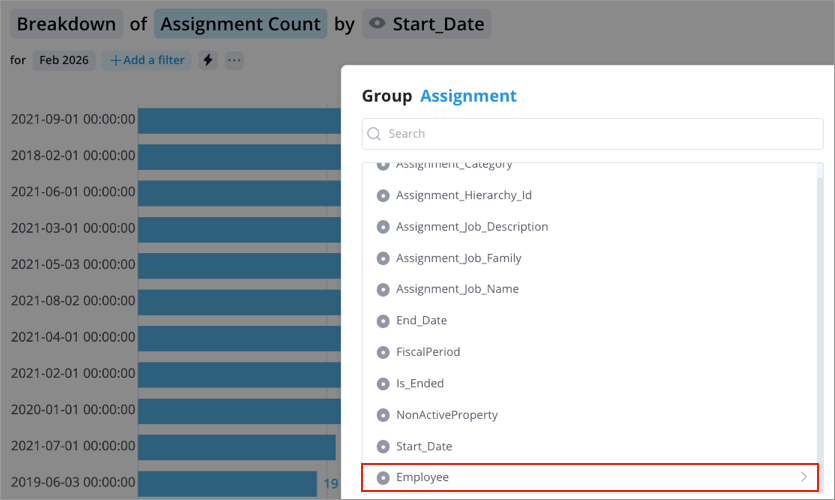Click the FiscalPeriod attribute icon
Screen dimensions: 835x500
point(383,352)
